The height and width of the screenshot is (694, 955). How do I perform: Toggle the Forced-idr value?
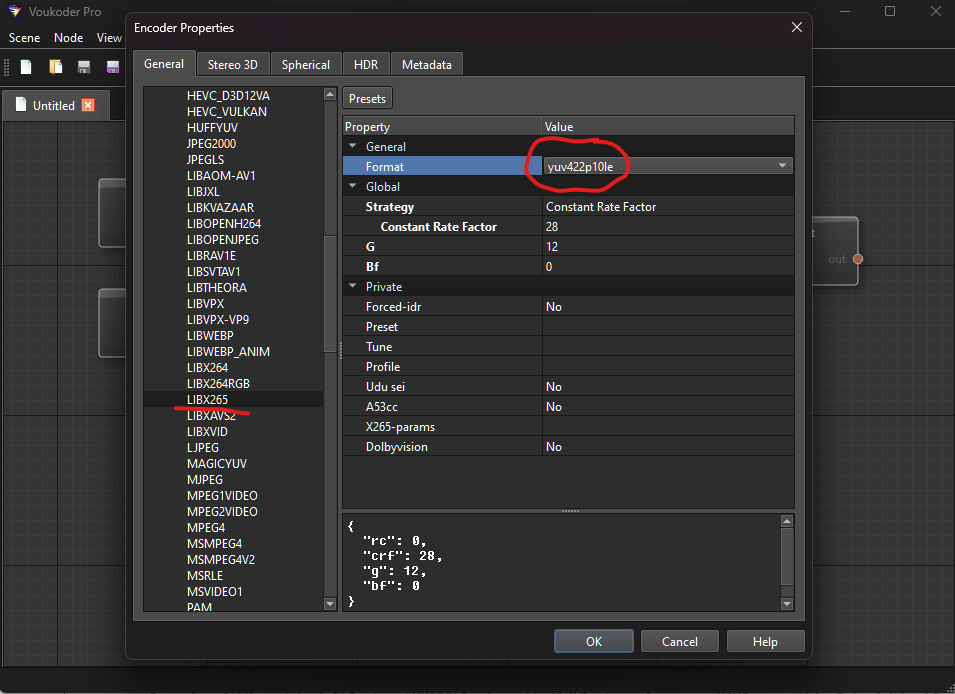pos(667,307)
